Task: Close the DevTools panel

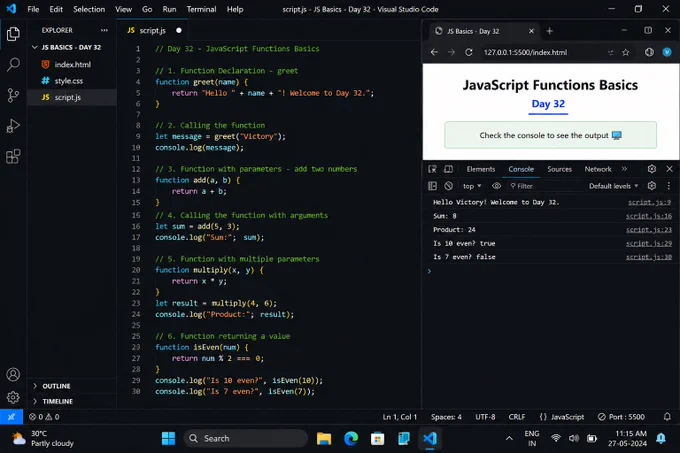Action: [x=669, y=169]
